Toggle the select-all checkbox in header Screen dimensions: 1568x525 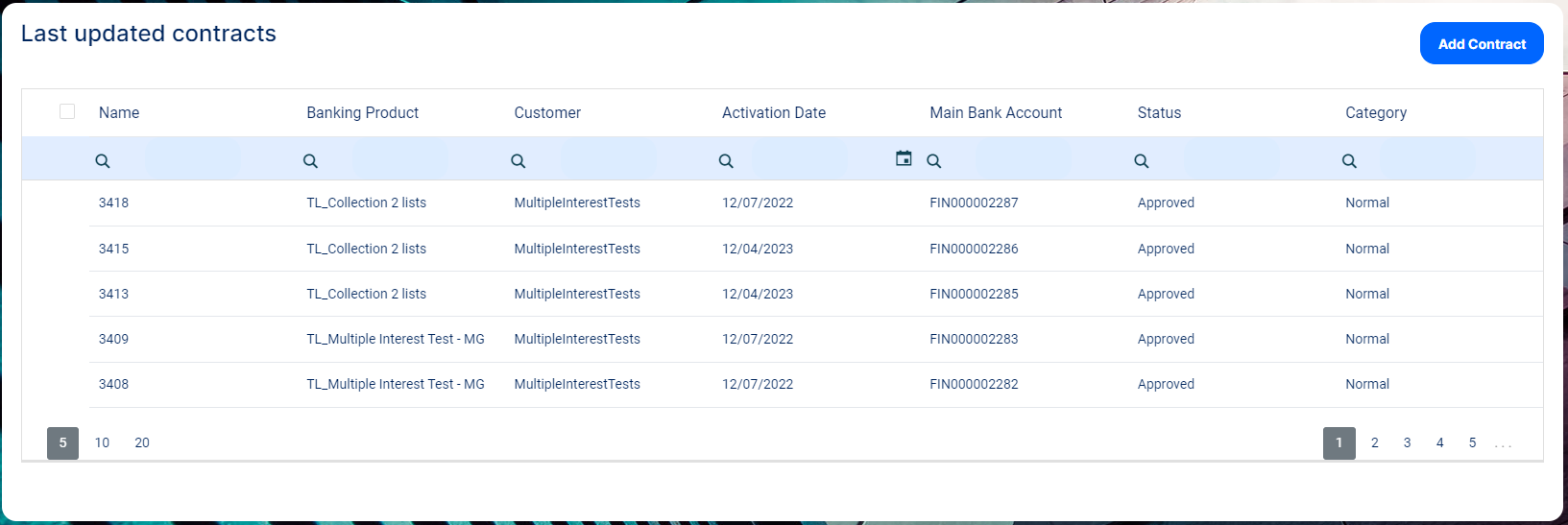pyautogui.click(x=67, y=111)
